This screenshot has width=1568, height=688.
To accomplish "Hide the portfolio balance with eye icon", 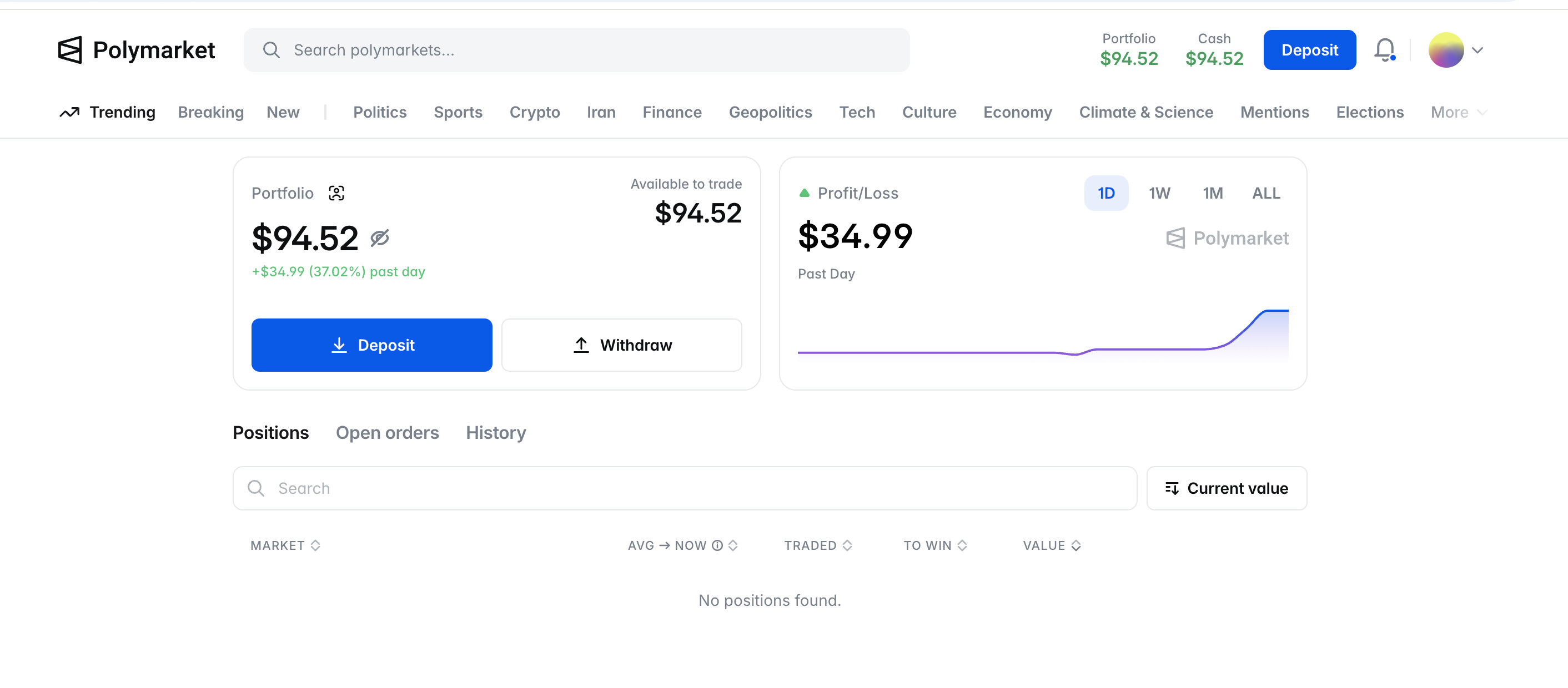I will pyautogui.click(x=380, y=238).
